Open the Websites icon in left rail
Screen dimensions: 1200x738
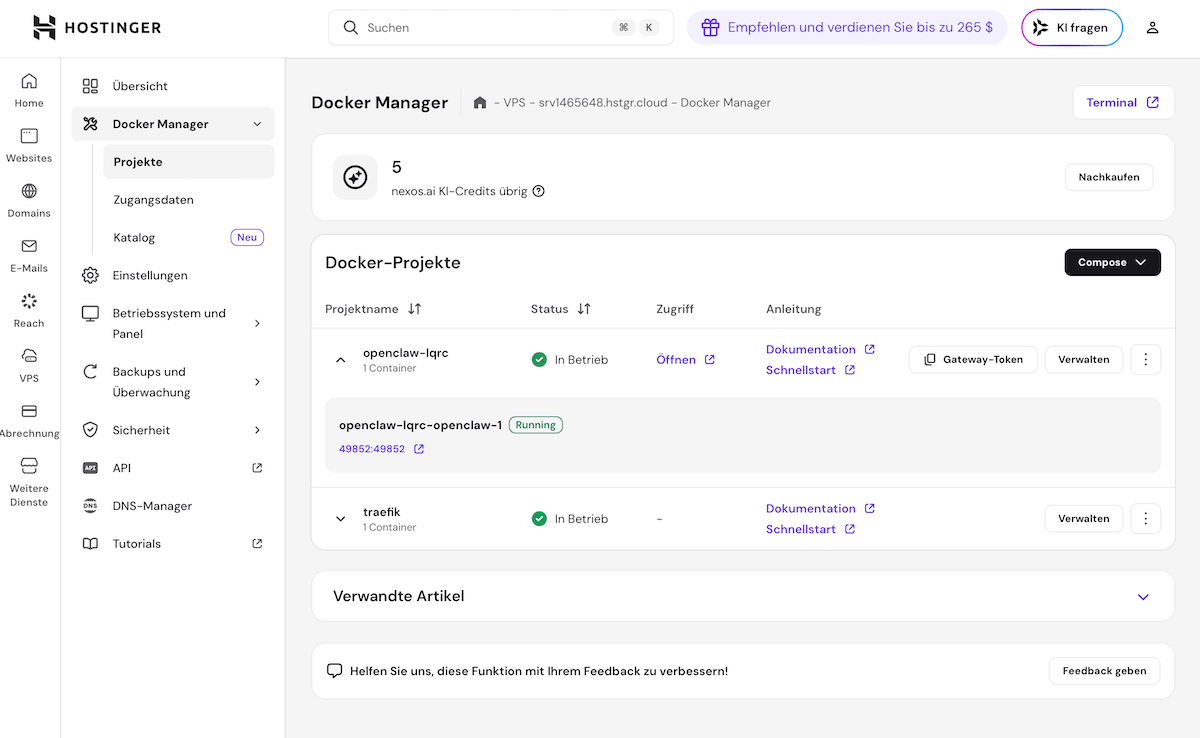29,136
